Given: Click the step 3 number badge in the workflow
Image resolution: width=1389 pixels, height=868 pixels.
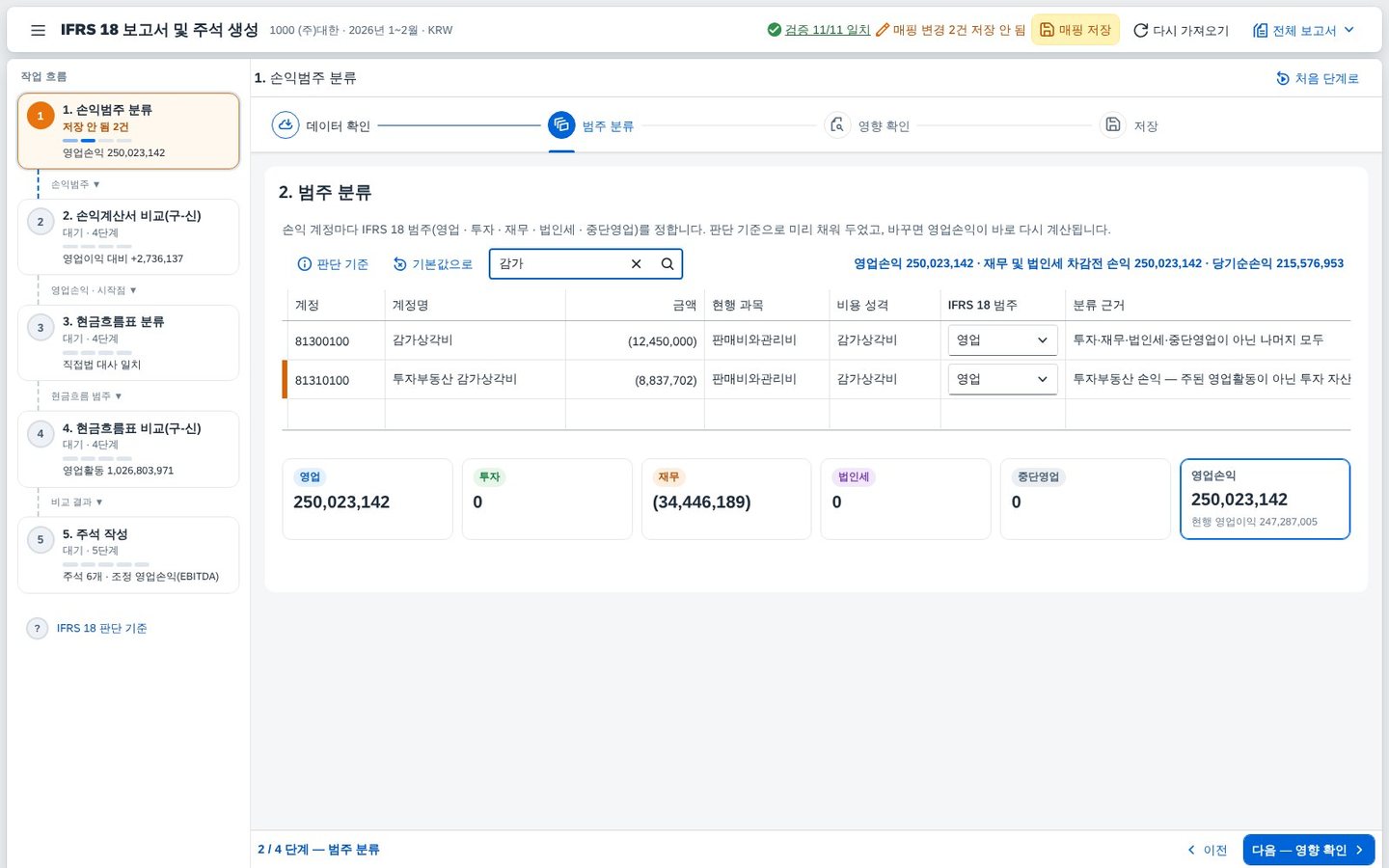Looking at the screenshot, I should point(41,328).
